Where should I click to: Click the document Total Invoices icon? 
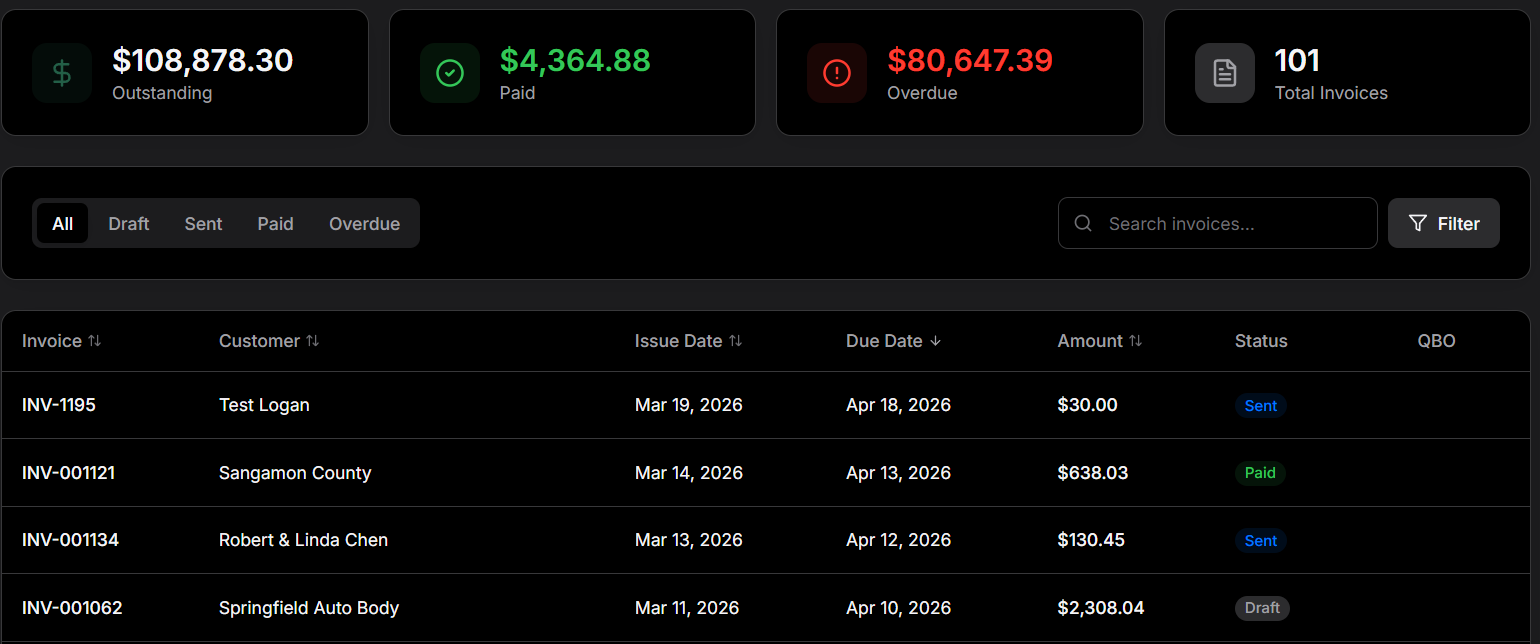coord(1225,73)
